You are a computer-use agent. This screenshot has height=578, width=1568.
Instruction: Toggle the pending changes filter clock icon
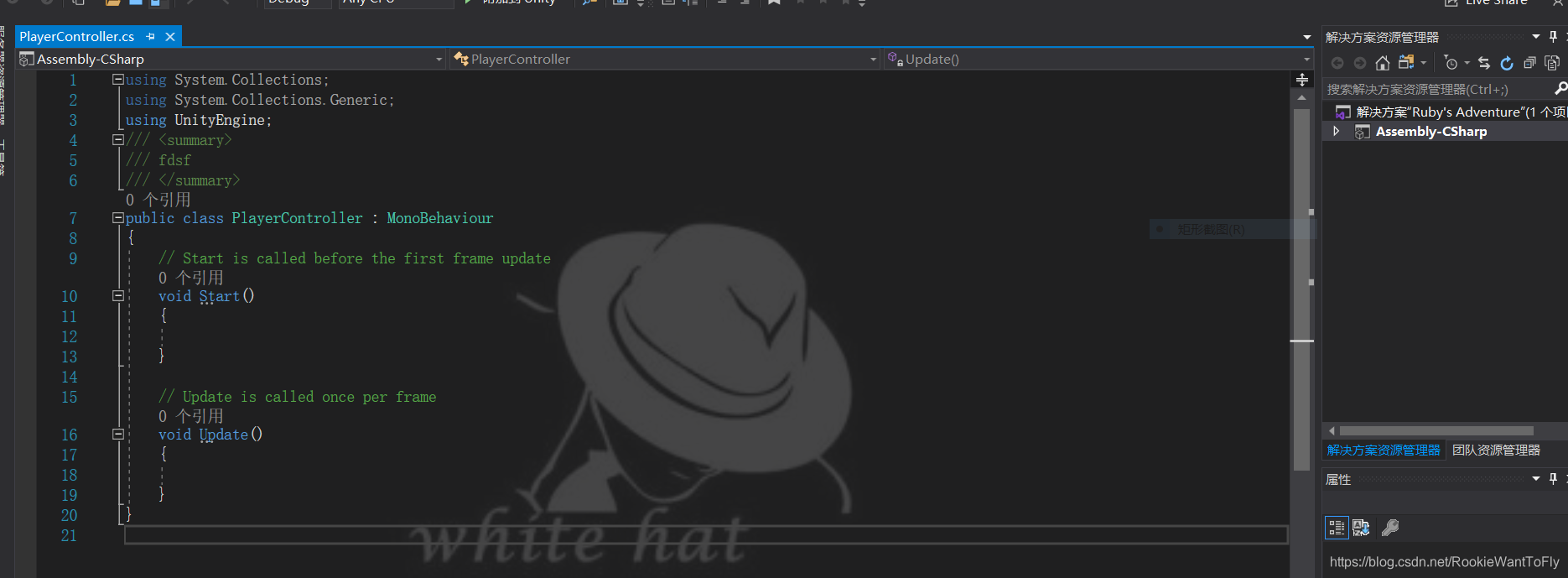(1451, 63)
